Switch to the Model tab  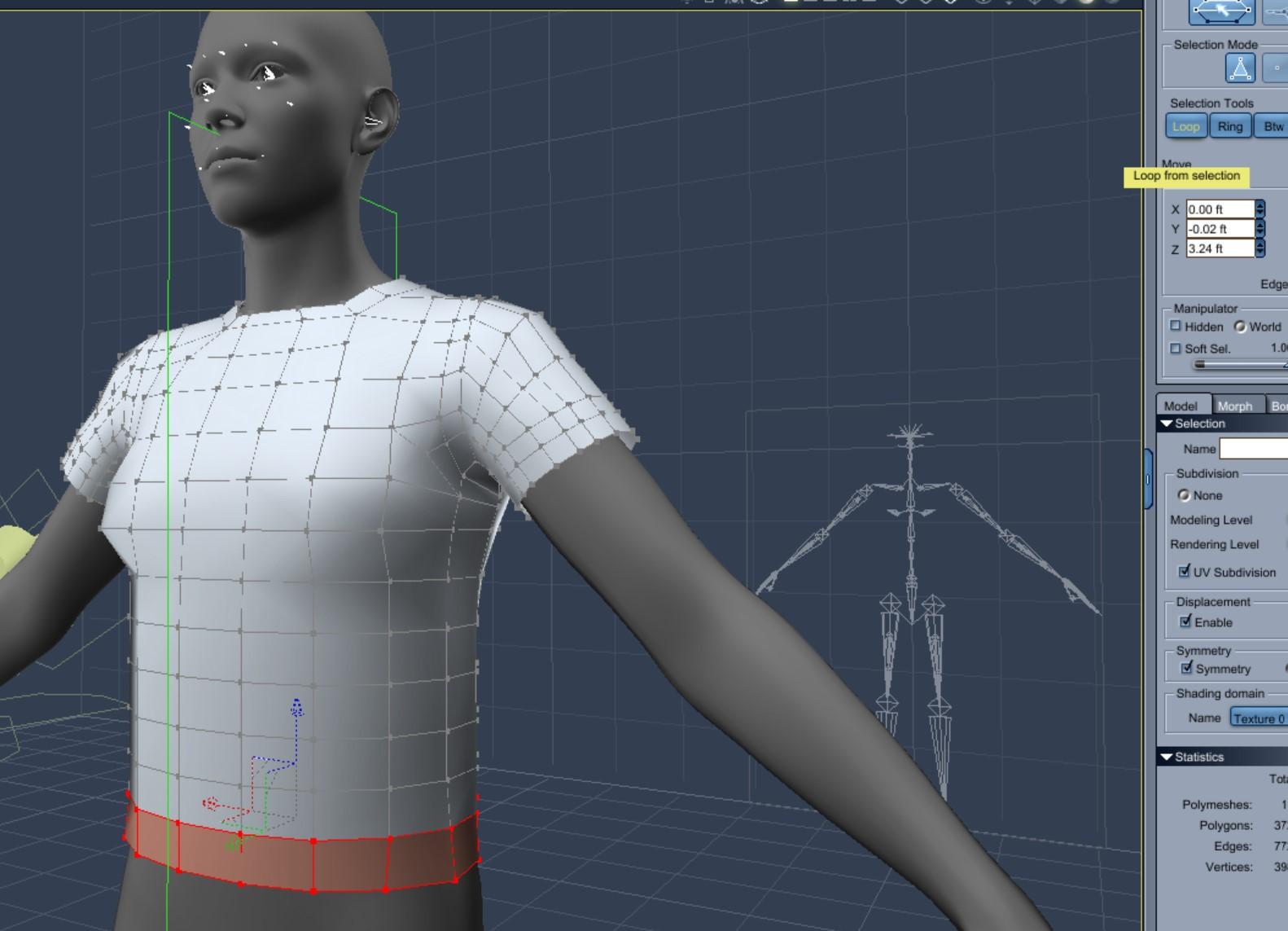point(1181,406)
